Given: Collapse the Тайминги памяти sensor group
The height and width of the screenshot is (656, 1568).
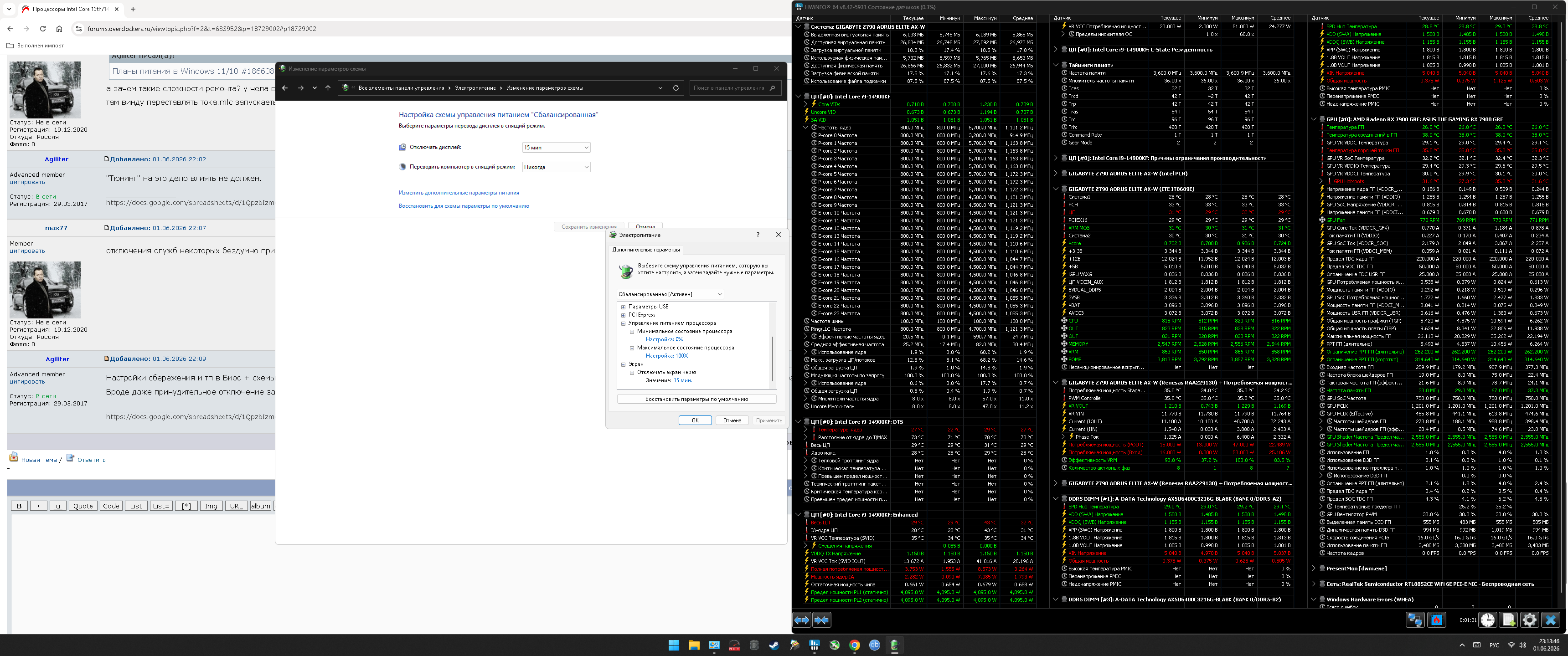Looking at the screenshot, I should pyautogui.click(x=1056, y=65).
